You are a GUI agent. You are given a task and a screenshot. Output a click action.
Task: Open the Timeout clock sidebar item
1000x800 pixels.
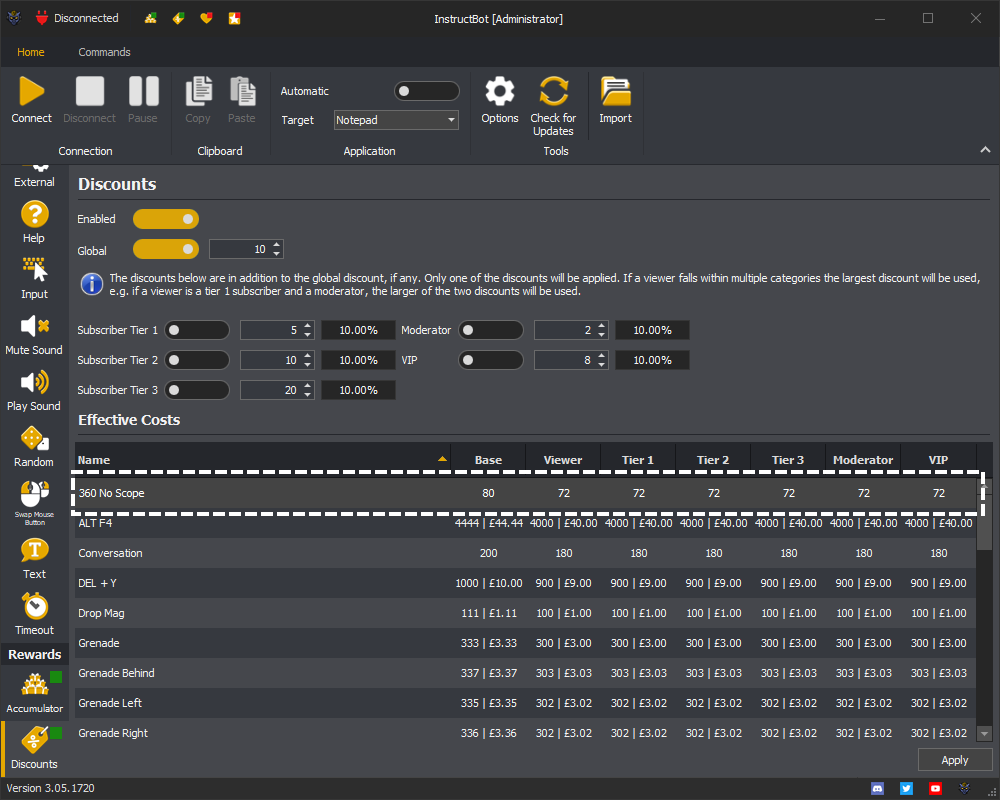[x=34, y=615]
